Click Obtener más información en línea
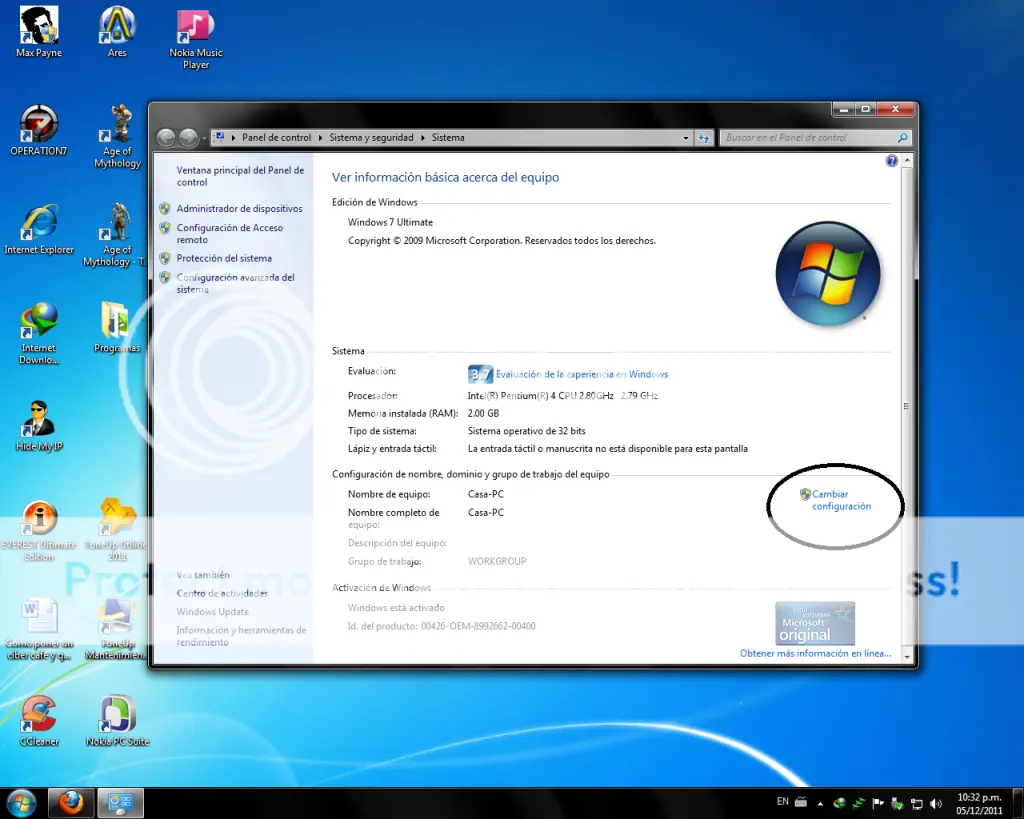The image size is (1024, 819). (x=815, y=654)
